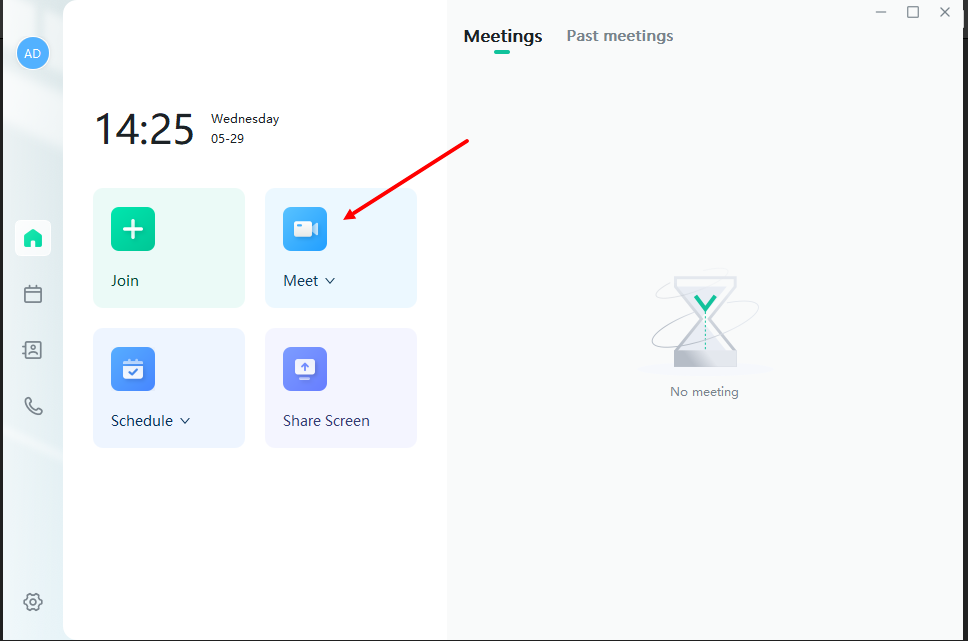Click the 14:25 clock display
Viewport: 968px width, 641px height.
pyautogui.click(x=144, y=129)
